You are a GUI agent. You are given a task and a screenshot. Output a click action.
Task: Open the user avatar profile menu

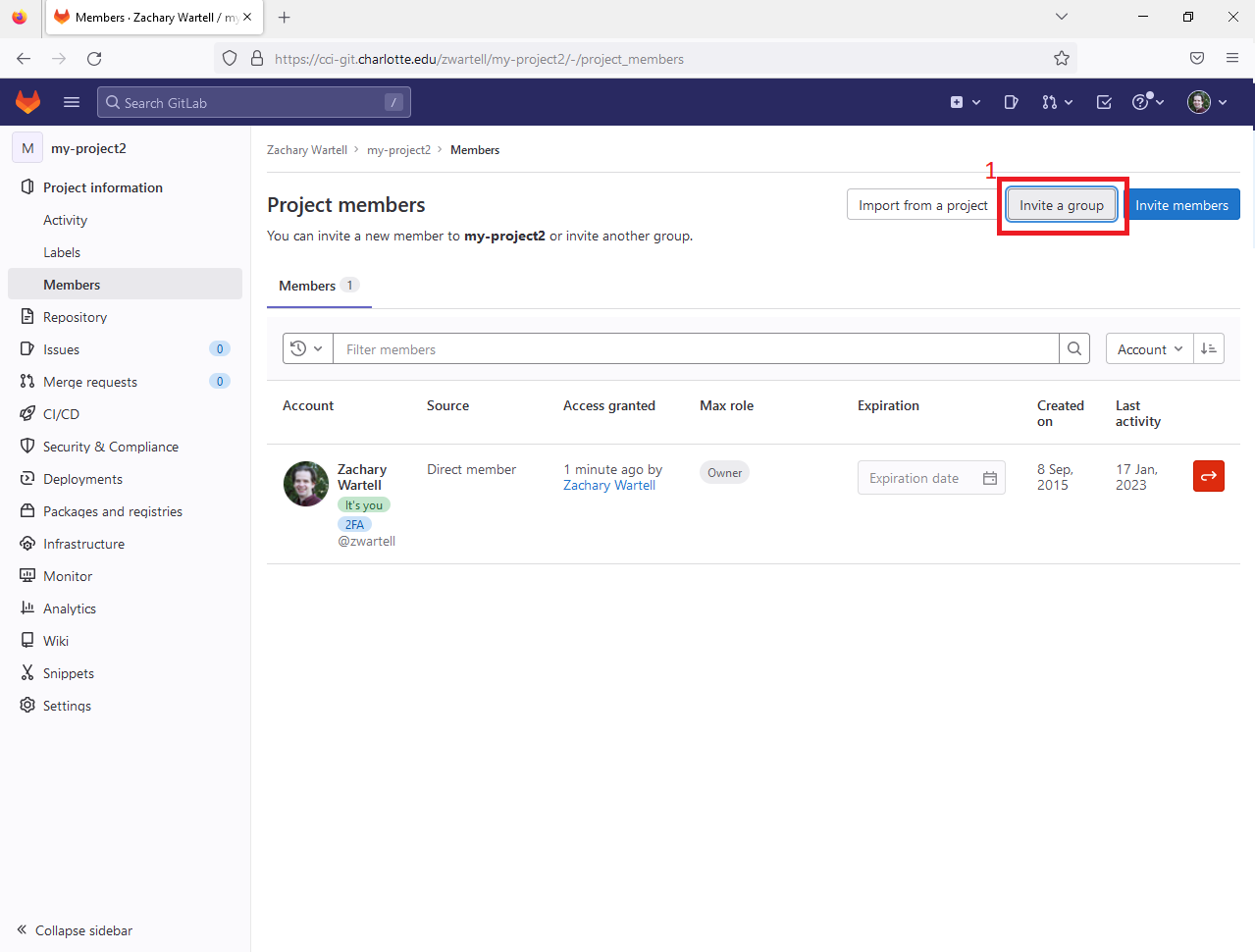(1207, 102)
